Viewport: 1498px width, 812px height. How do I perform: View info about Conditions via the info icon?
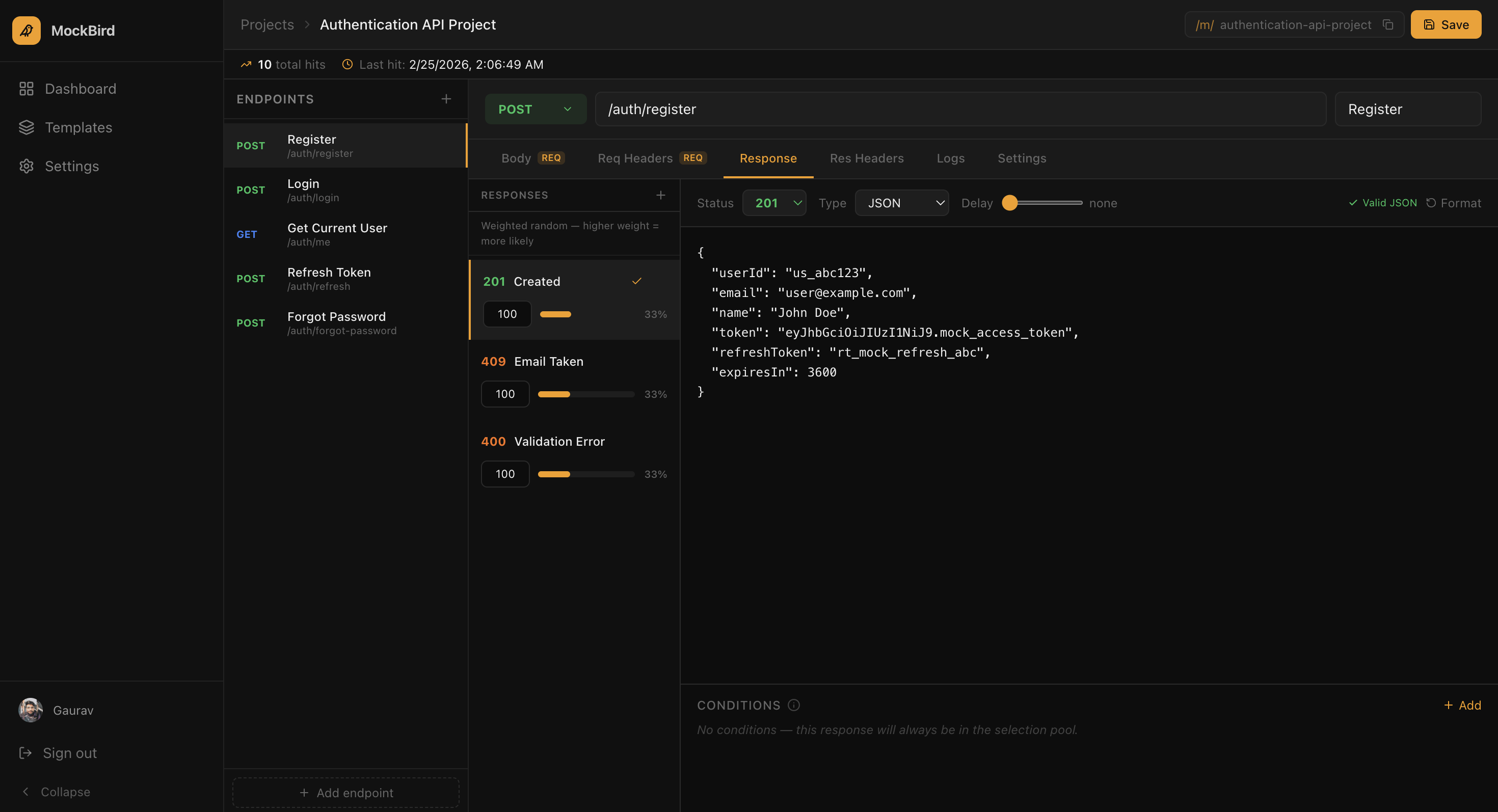(794, 705)
